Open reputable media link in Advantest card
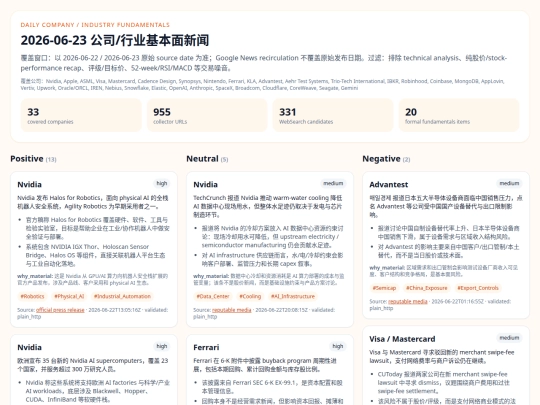 tap(408, 301)
